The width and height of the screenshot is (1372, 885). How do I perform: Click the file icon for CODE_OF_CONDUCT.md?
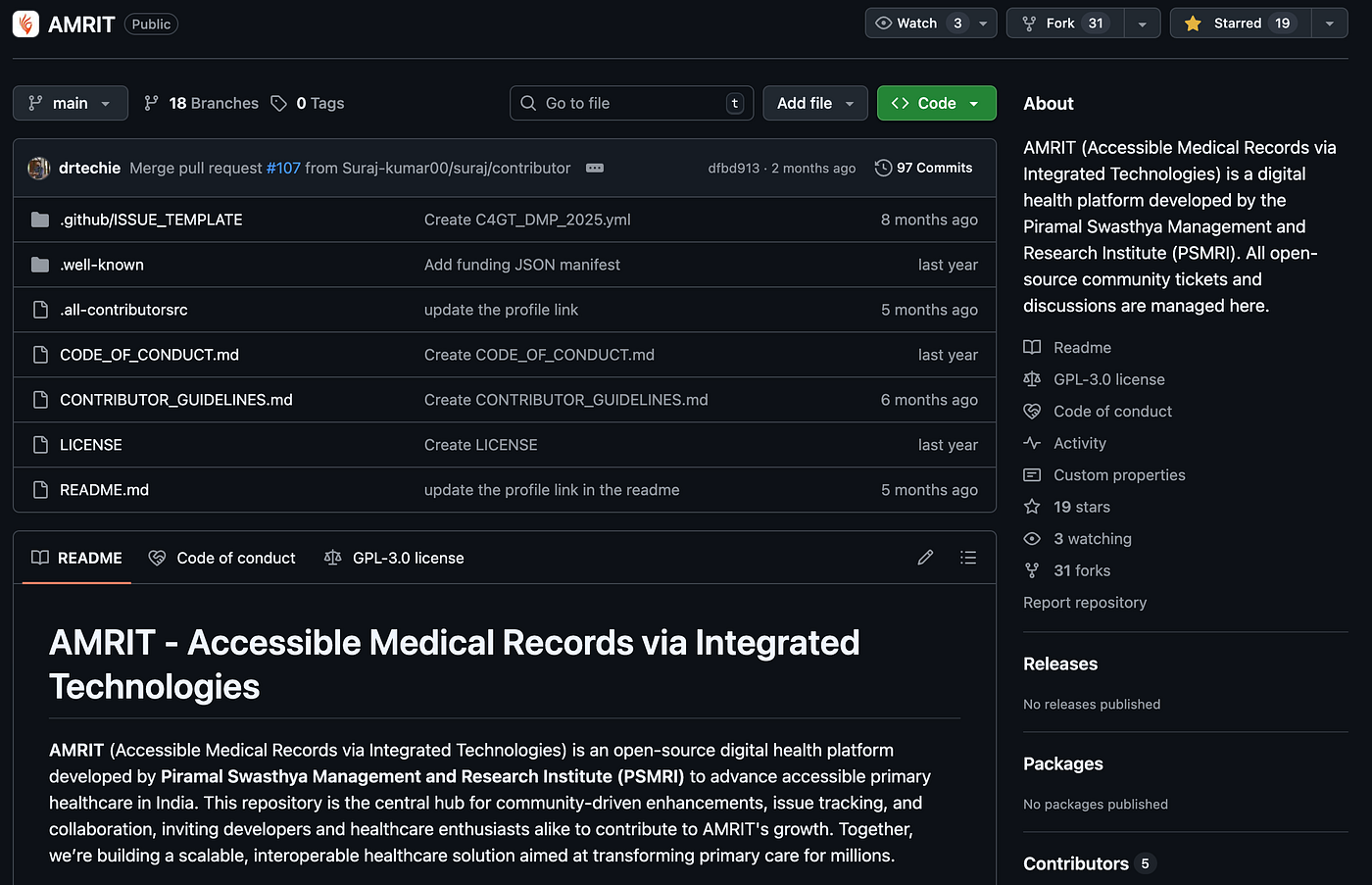pos(40,355)
